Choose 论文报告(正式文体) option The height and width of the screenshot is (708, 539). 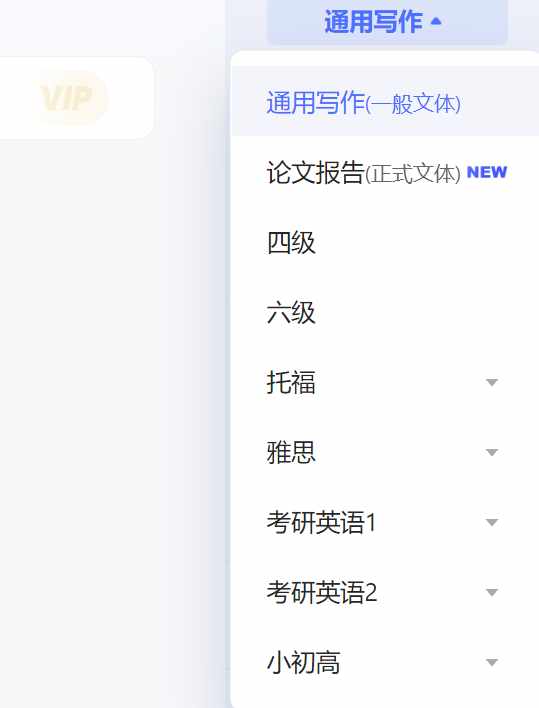coord(385,172)
